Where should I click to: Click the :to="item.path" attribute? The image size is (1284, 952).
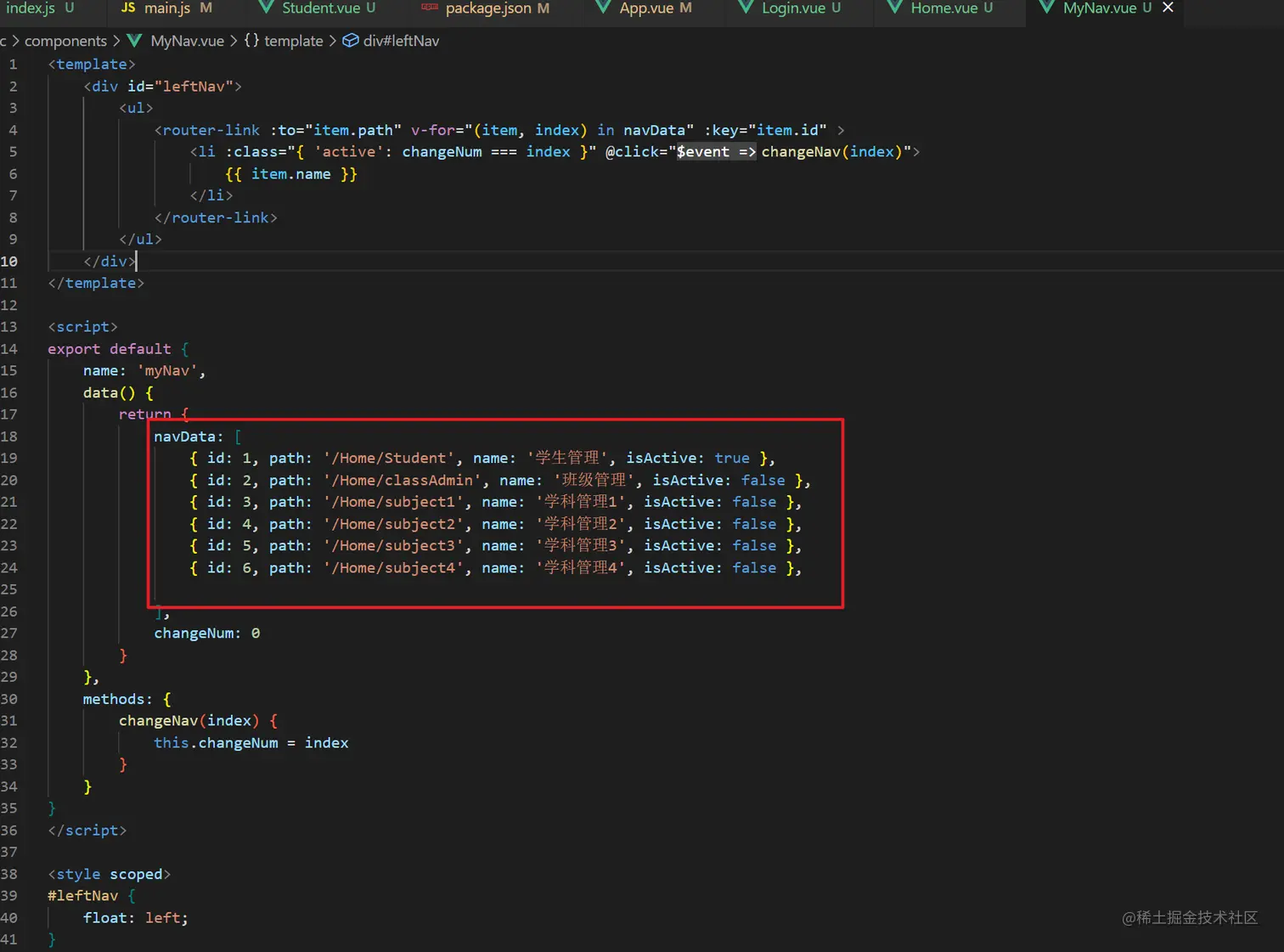[335, 130]
